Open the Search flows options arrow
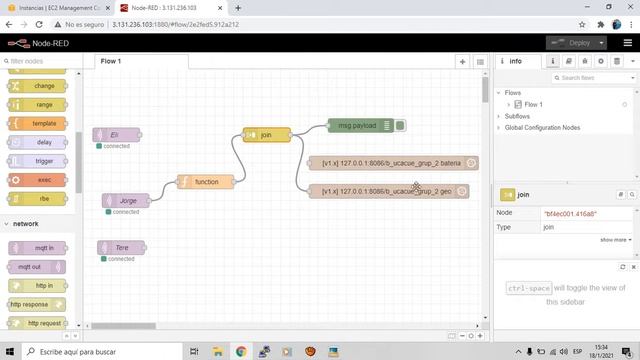Screen dimensions: 640x360 point(633,78)
